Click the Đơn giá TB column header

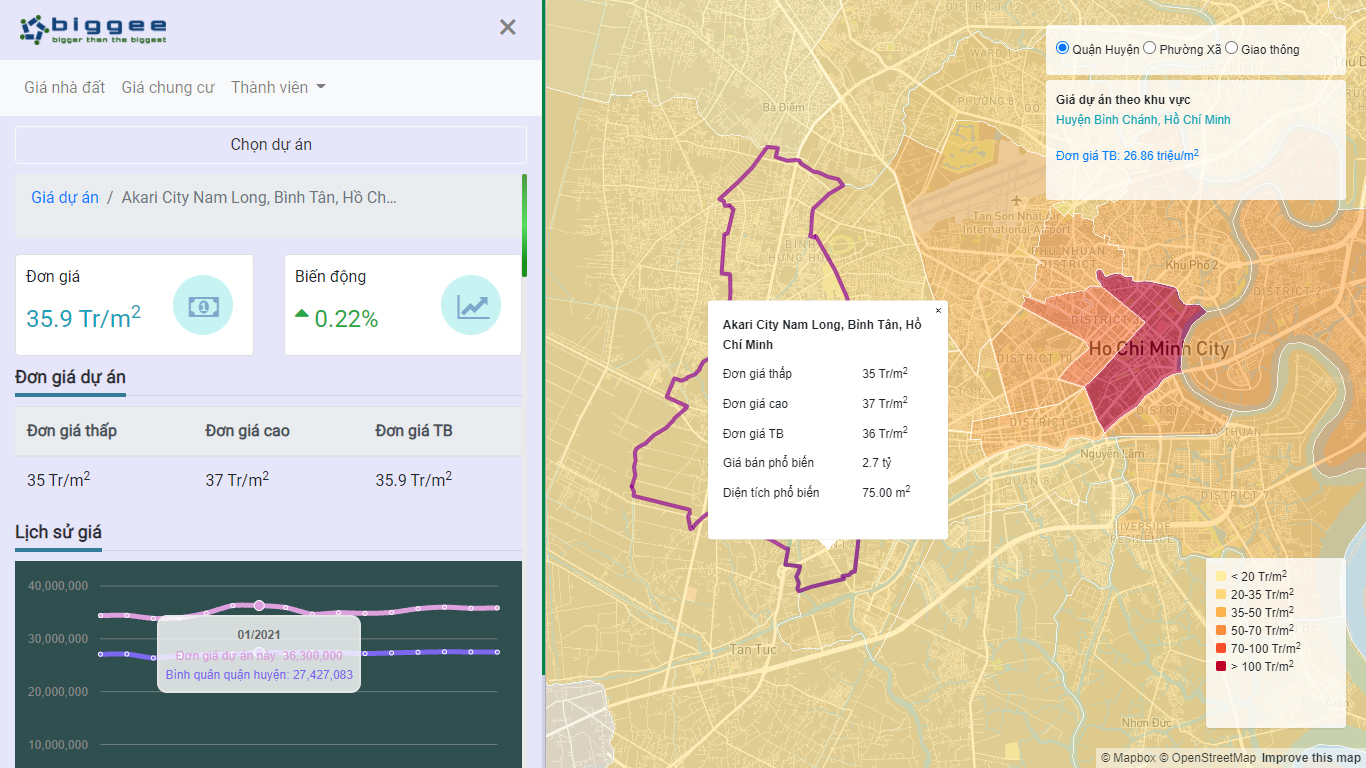point(414,431)
